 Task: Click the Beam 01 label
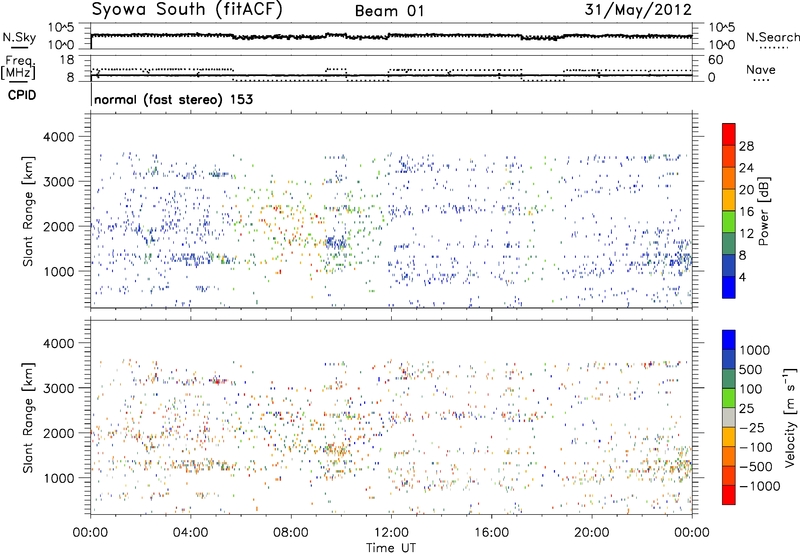pos(389,11)
